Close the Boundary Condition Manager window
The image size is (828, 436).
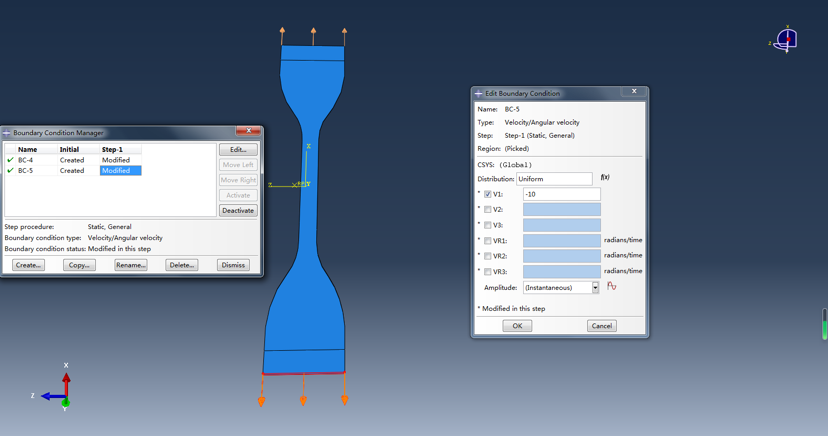pyautogui.click(x=248, y=131)
